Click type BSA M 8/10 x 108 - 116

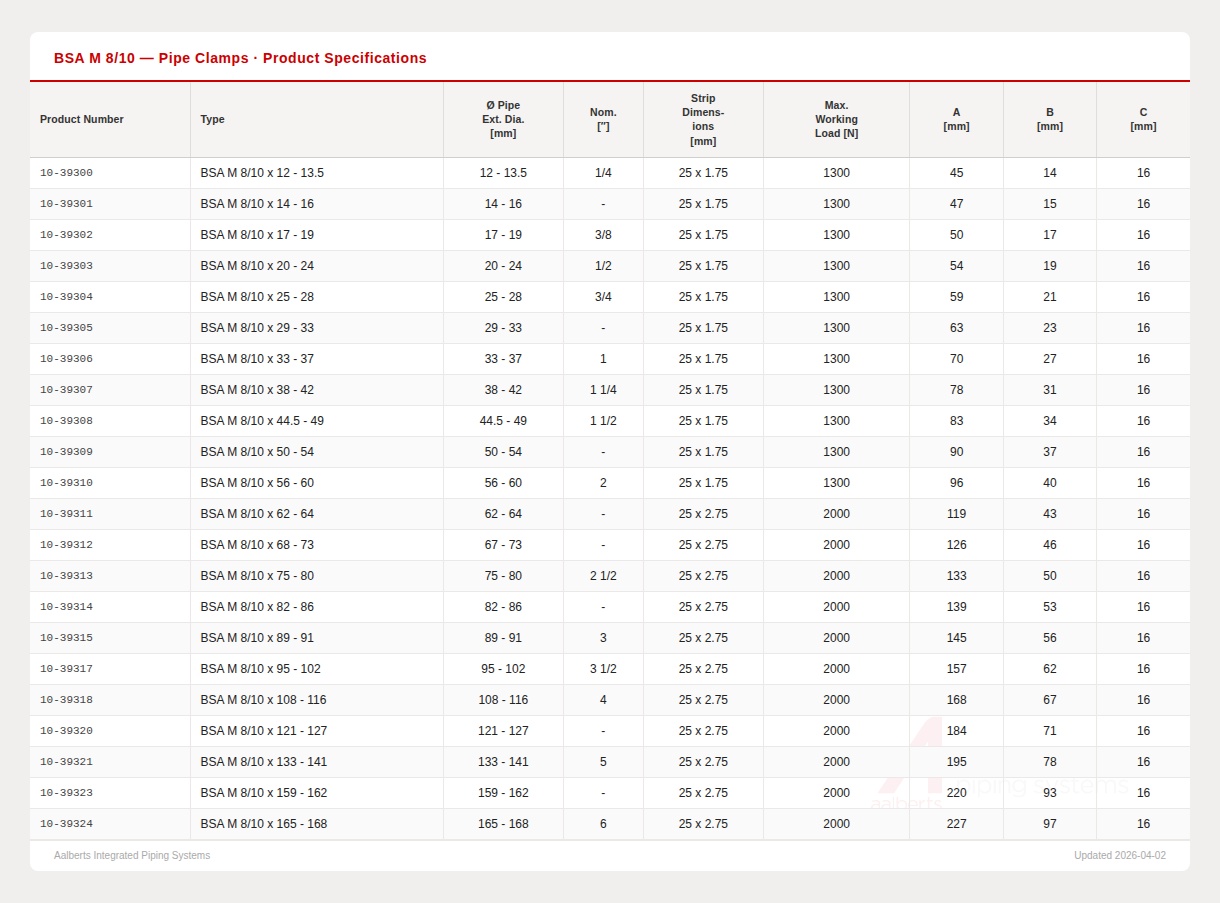263,700
